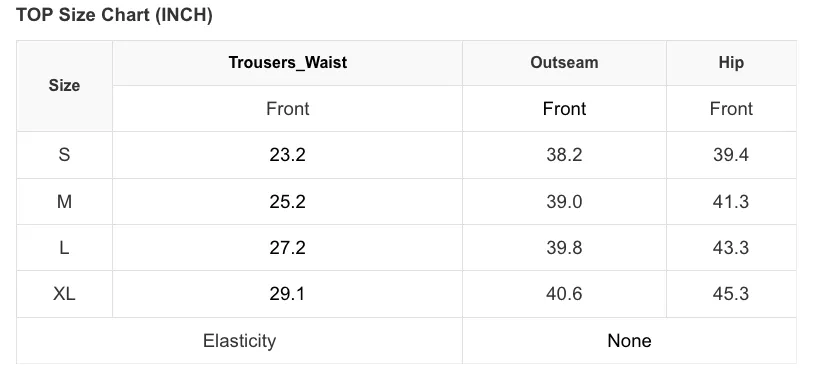Select the size XL row label
This screenshot has height=392, width=828.
pos(64,294)
